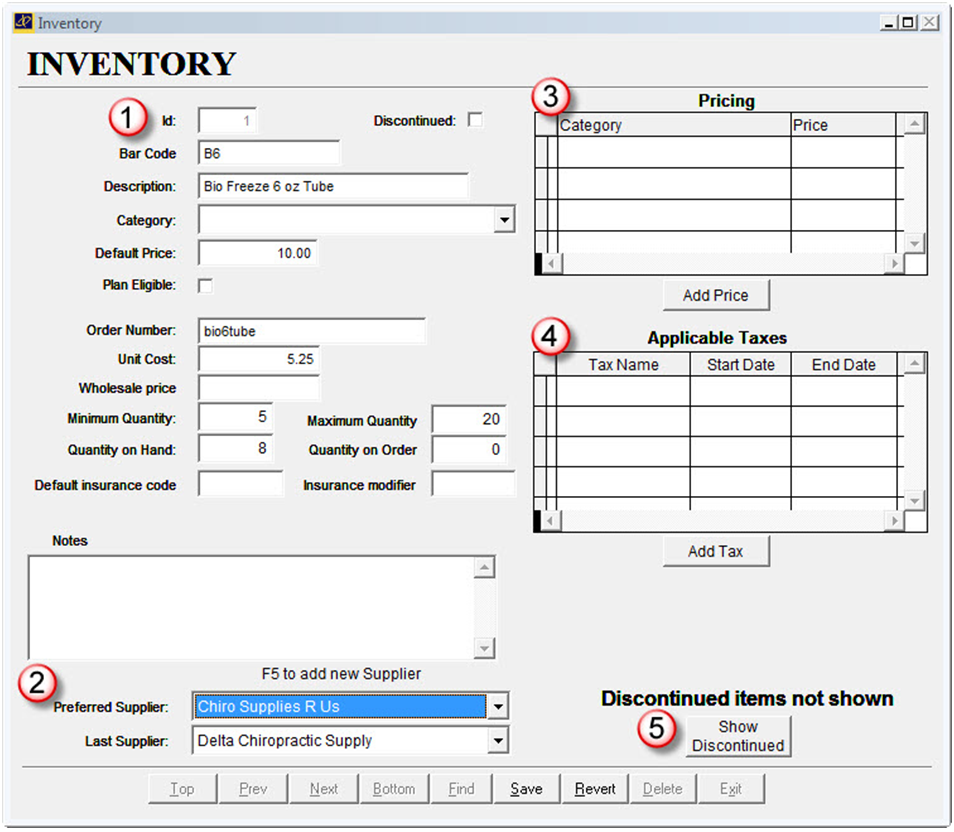Click the Minimum Quantity field
The height and width of the screenshot is (832, 954).
click(235, 417)
